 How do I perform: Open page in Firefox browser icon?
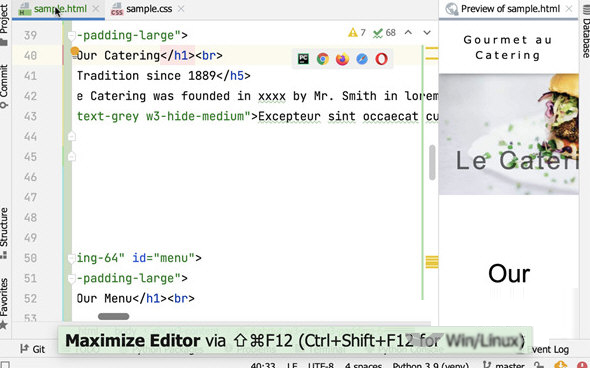pyautogui.click(x=342, y=59)
